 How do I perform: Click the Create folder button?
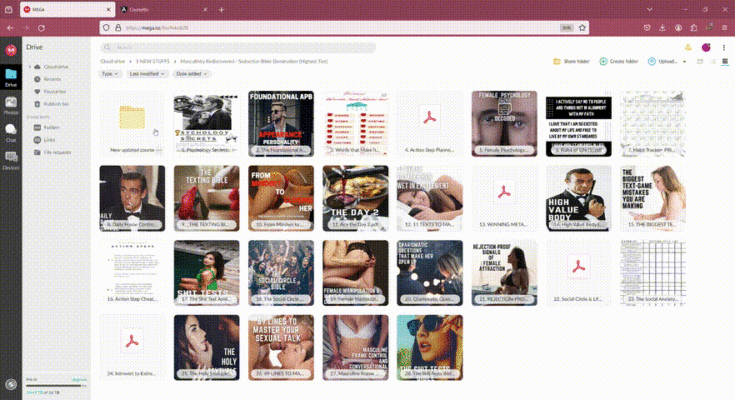coord(619,62)
